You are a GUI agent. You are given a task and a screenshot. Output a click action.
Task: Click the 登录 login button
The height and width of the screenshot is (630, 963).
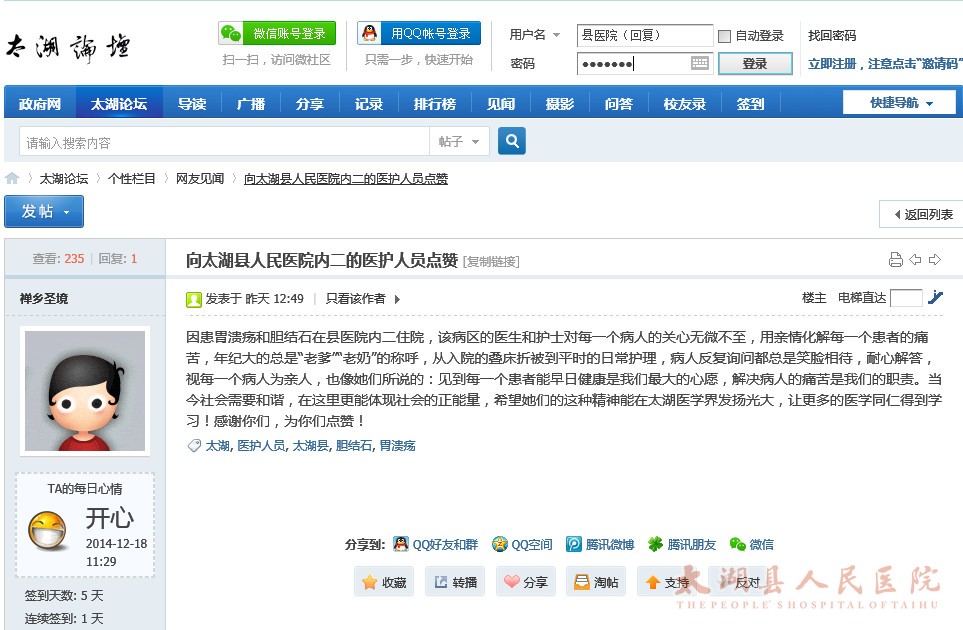click(755, 64)
